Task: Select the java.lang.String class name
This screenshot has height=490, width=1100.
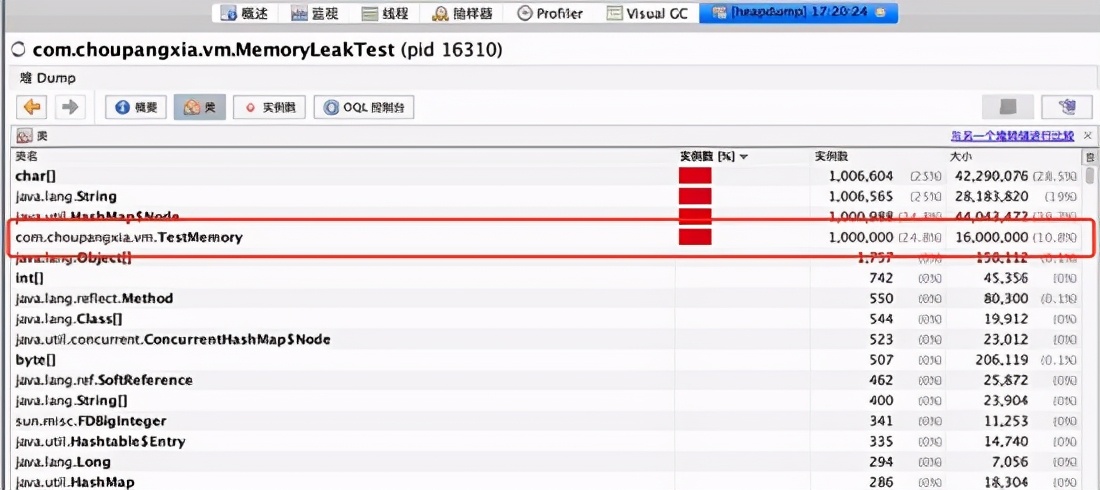Action: click(66, 196)
